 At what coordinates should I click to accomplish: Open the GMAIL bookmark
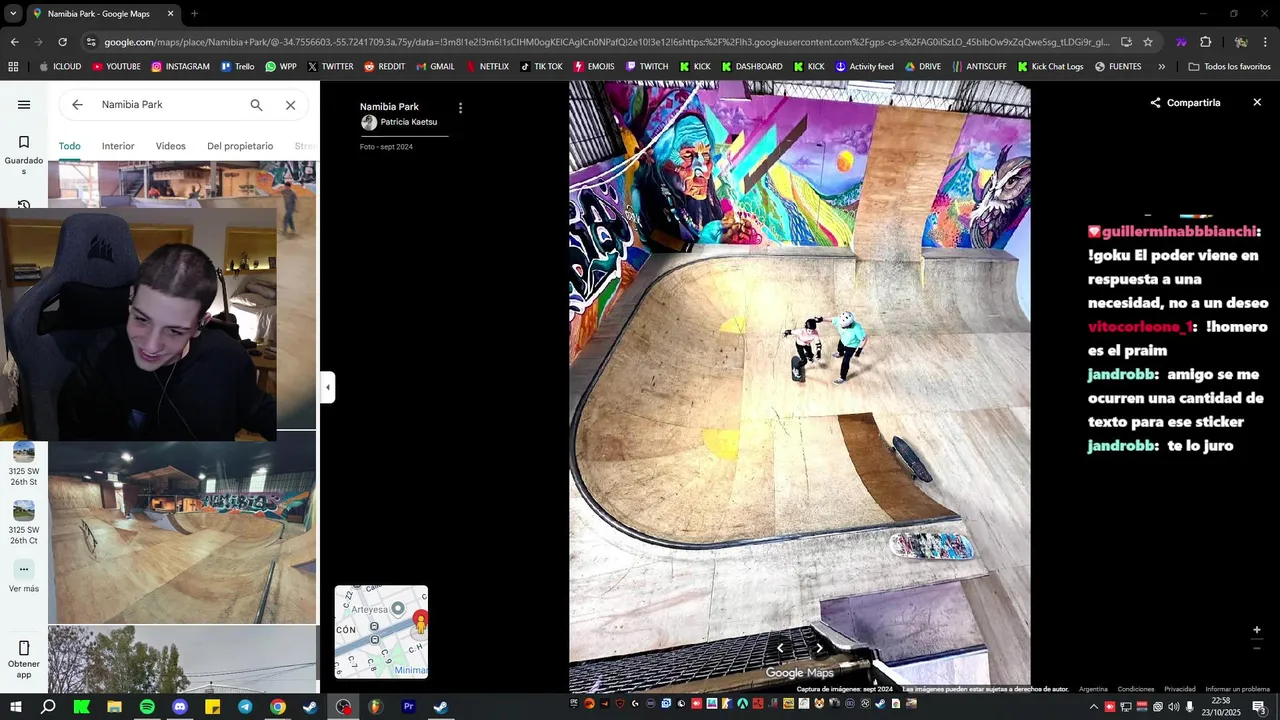click(435, 67)
